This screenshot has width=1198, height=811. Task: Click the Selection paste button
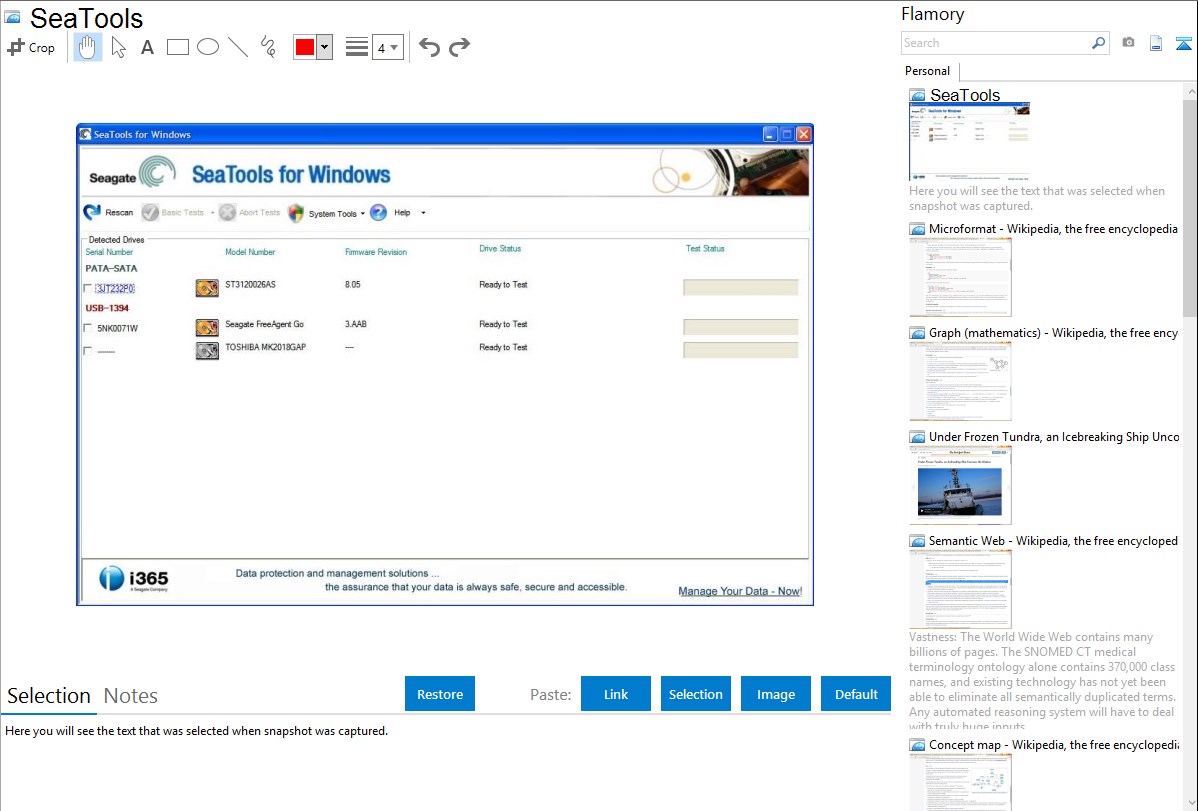(x=696, y=693)
